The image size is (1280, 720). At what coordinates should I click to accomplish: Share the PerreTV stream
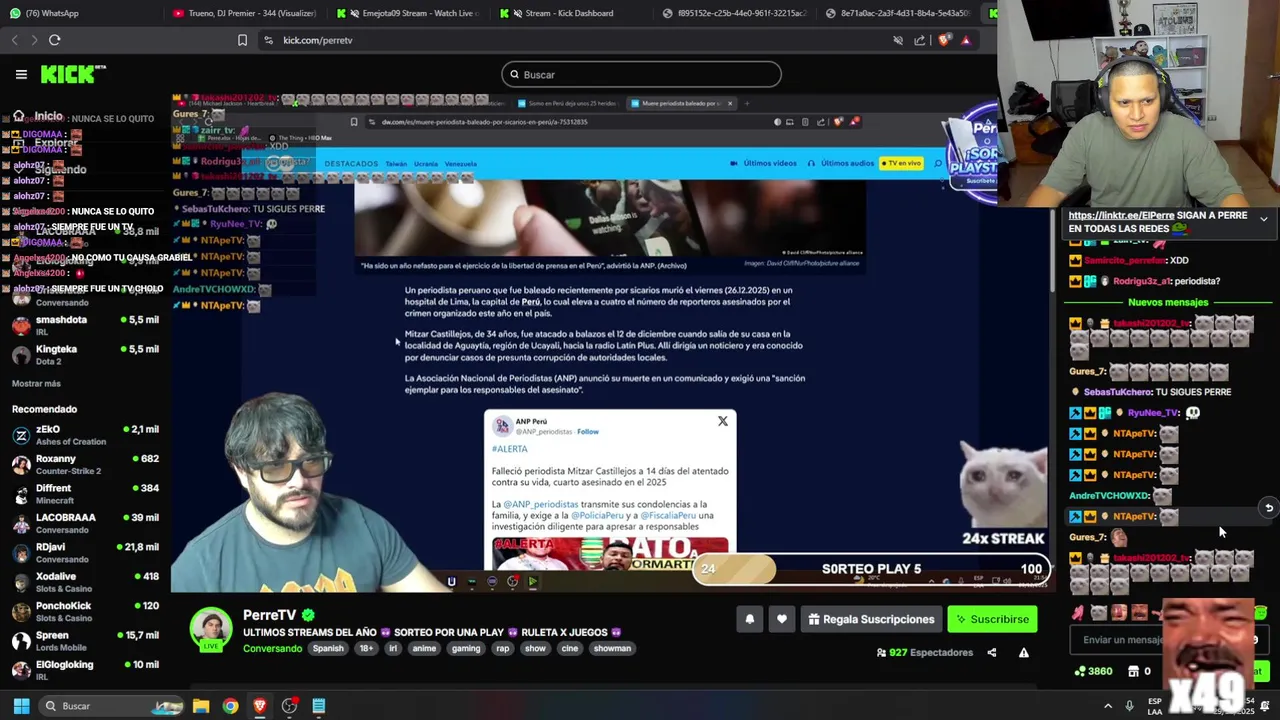[x=992, y=653]
